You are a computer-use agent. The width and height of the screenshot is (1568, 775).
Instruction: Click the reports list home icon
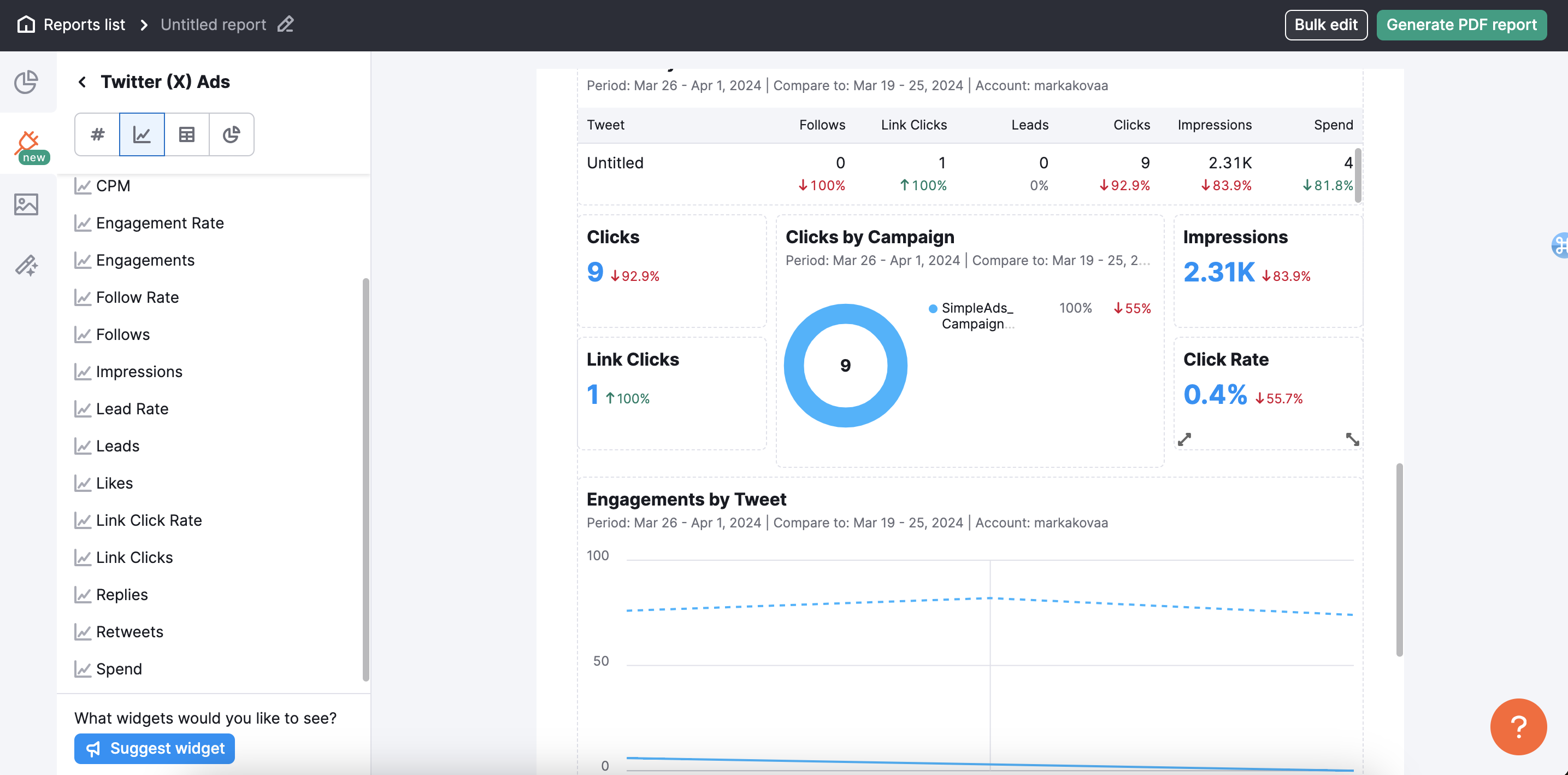point(24,24)
